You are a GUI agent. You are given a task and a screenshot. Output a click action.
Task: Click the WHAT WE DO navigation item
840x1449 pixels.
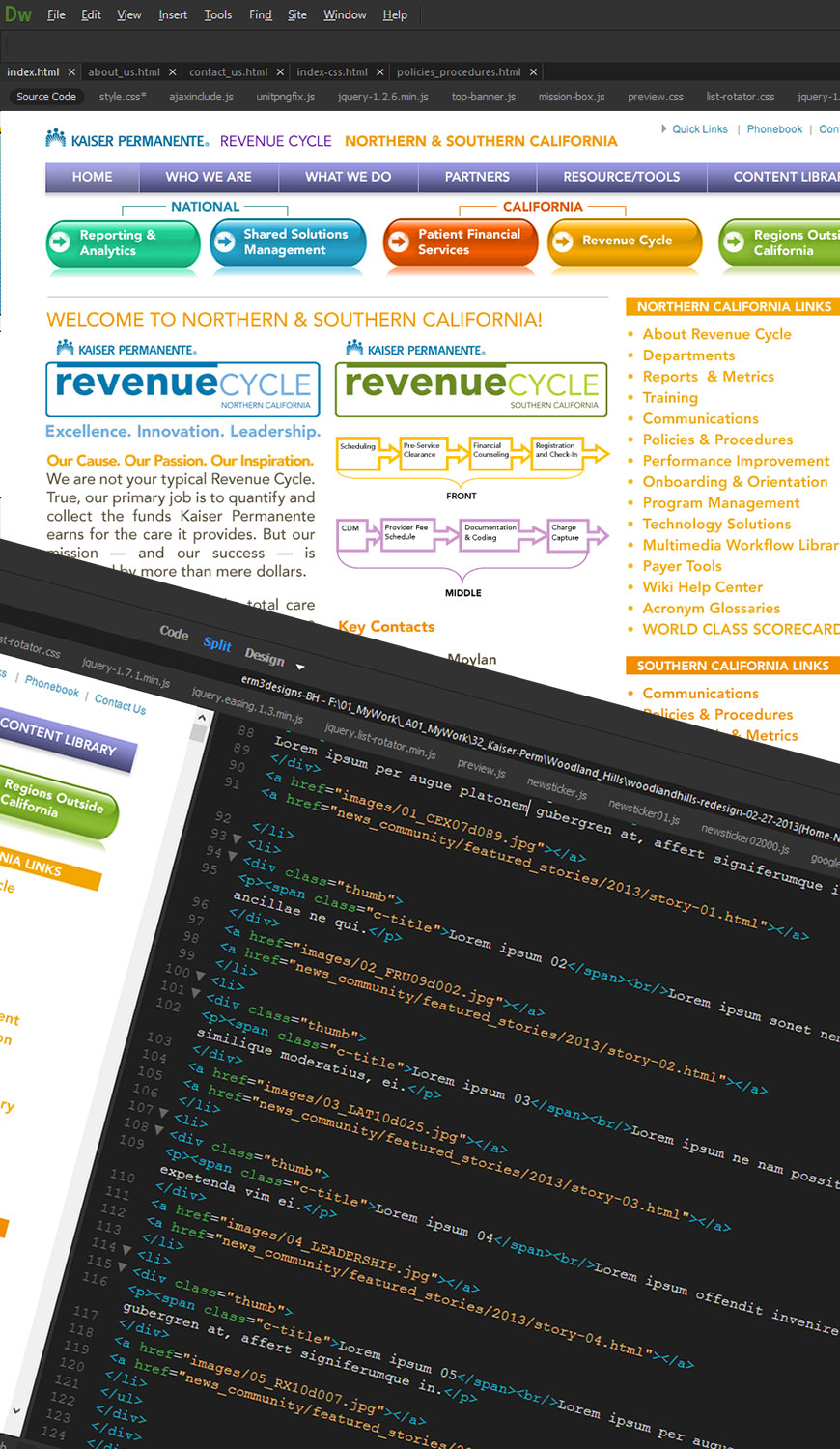pyautogui.click(x=349, y=177)
